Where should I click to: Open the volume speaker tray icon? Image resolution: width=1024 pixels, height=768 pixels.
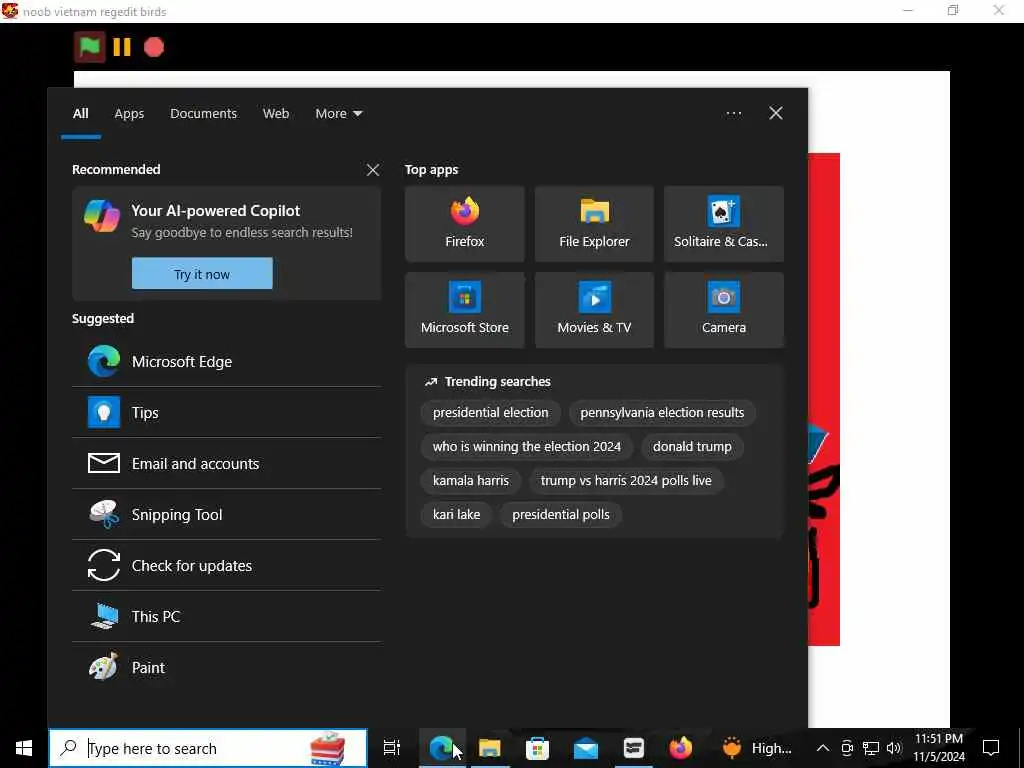894,748
